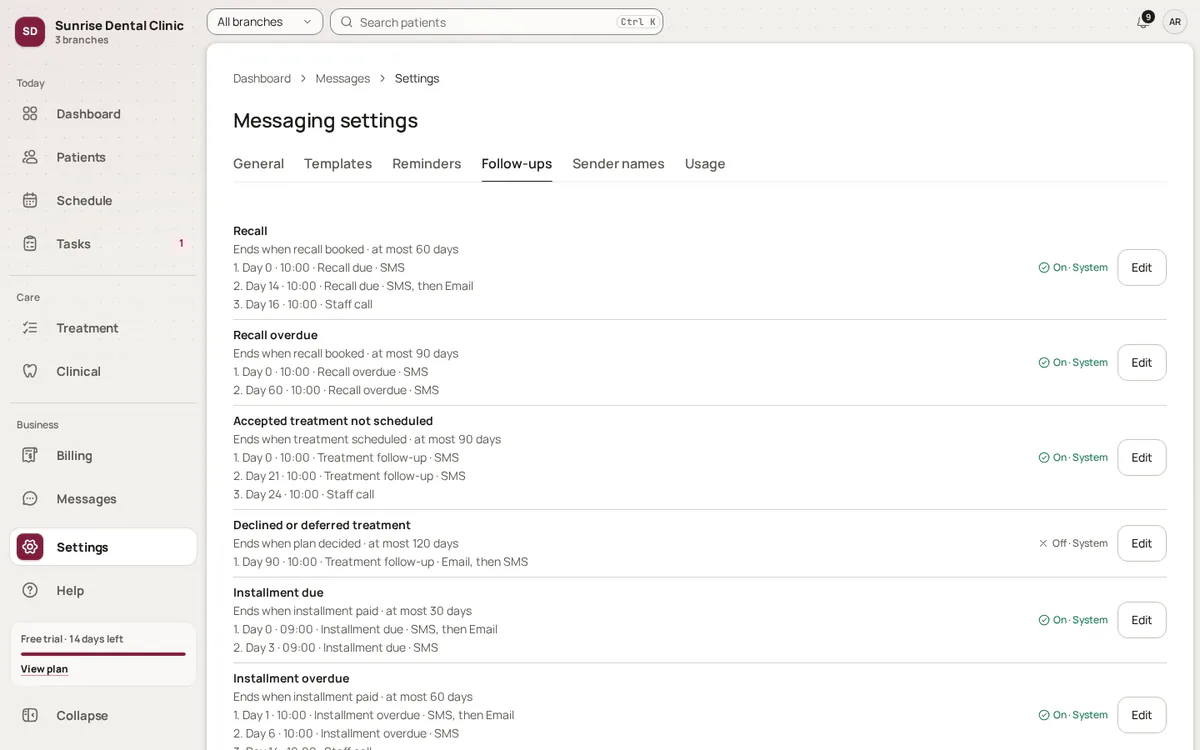Screen dimensions: 1200x750
Task: Open the Dashboard grid icon in sidebar
Action: coord(30,114)
